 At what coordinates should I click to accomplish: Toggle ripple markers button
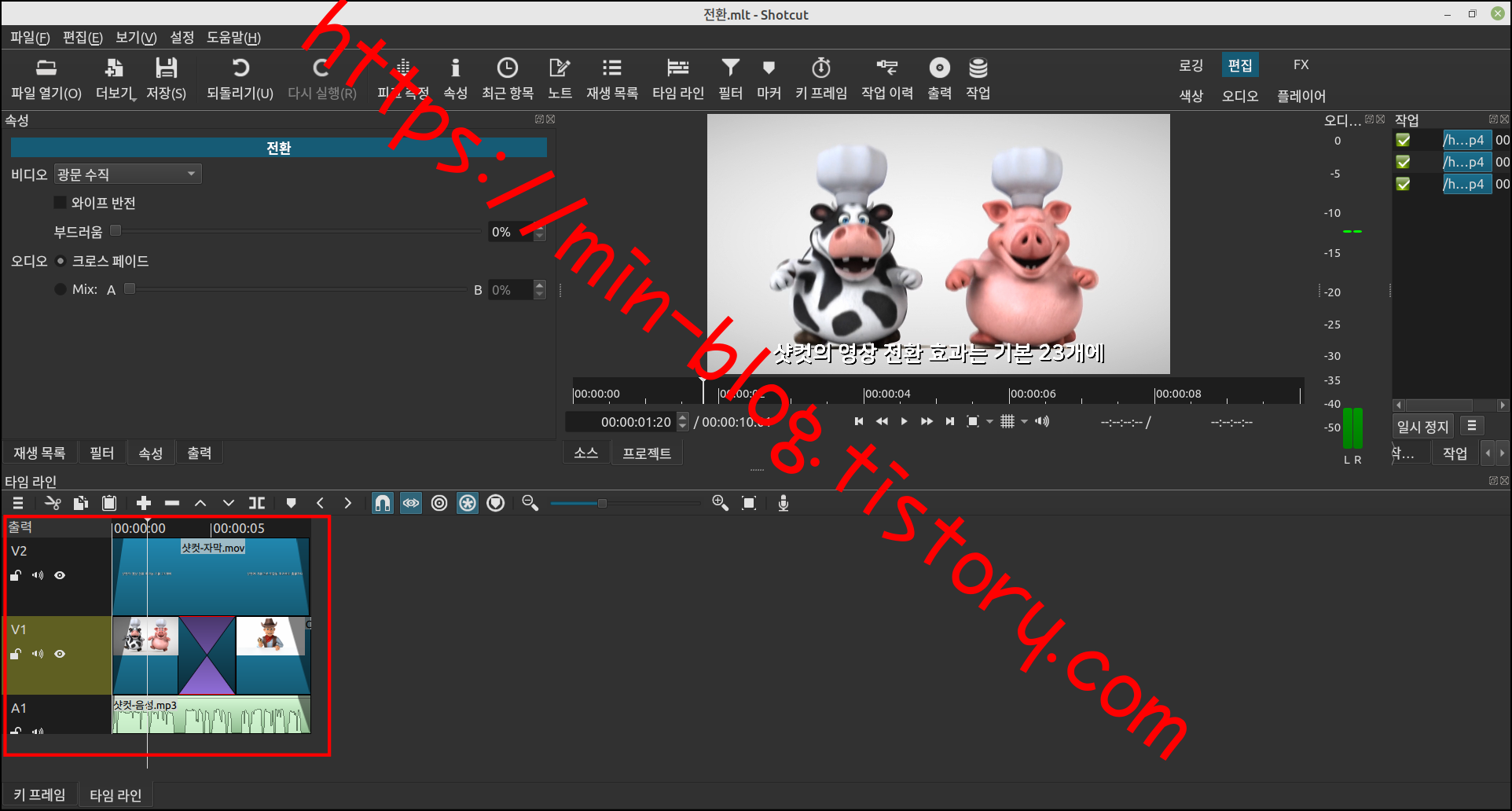(496, 503)
